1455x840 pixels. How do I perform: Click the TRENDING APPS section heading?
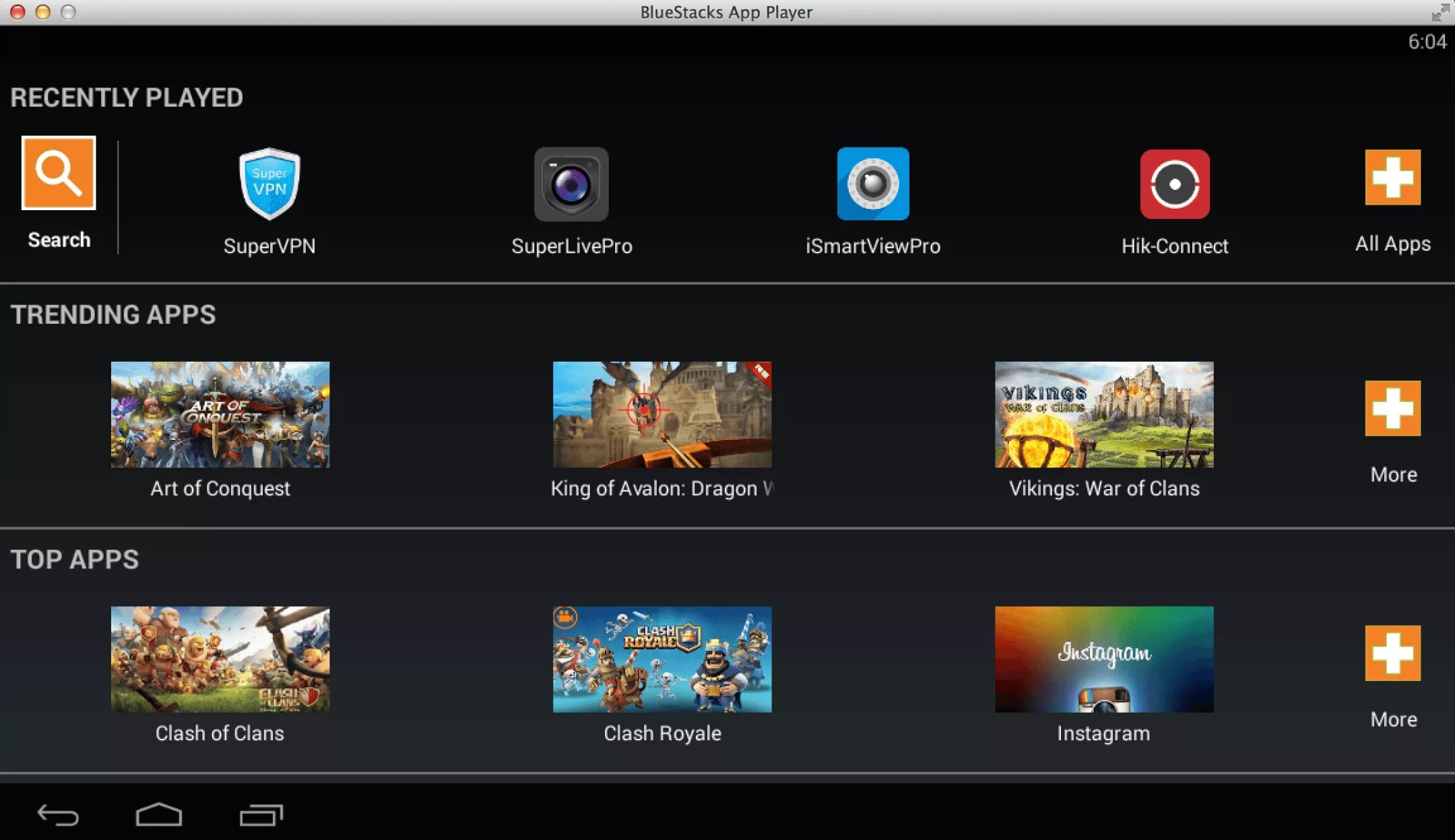(x=113, y=315)
